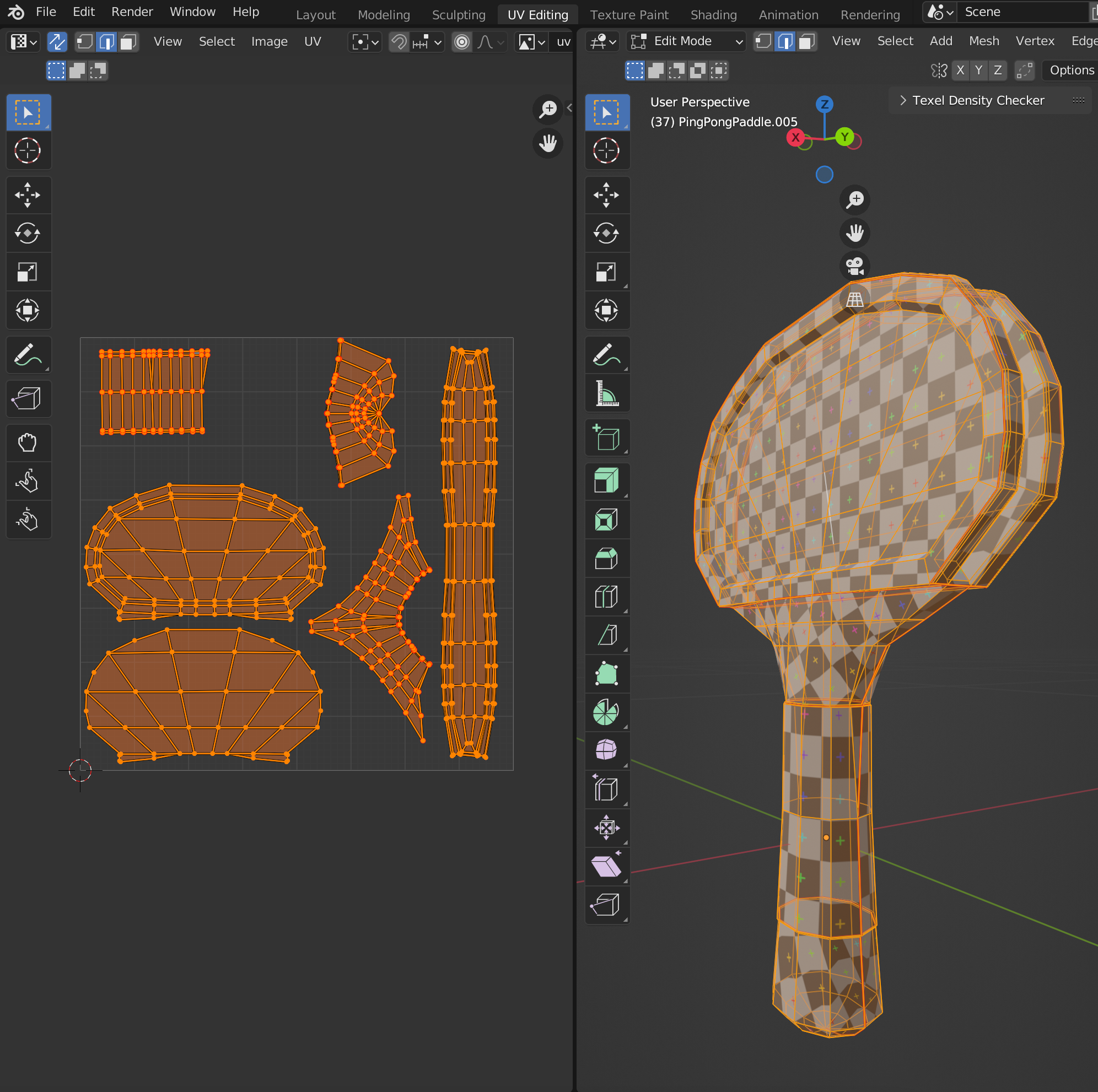Click the Cursor tool icon in UV editor
The image size is (1098, 1092).
click(x=27, y=150)
